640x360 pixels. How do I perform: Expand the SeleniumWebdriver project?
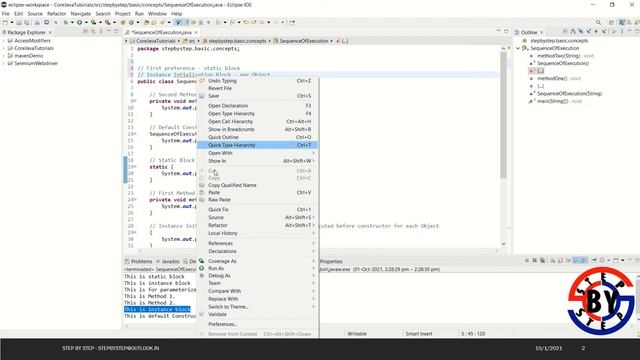[x=4, y=63]
